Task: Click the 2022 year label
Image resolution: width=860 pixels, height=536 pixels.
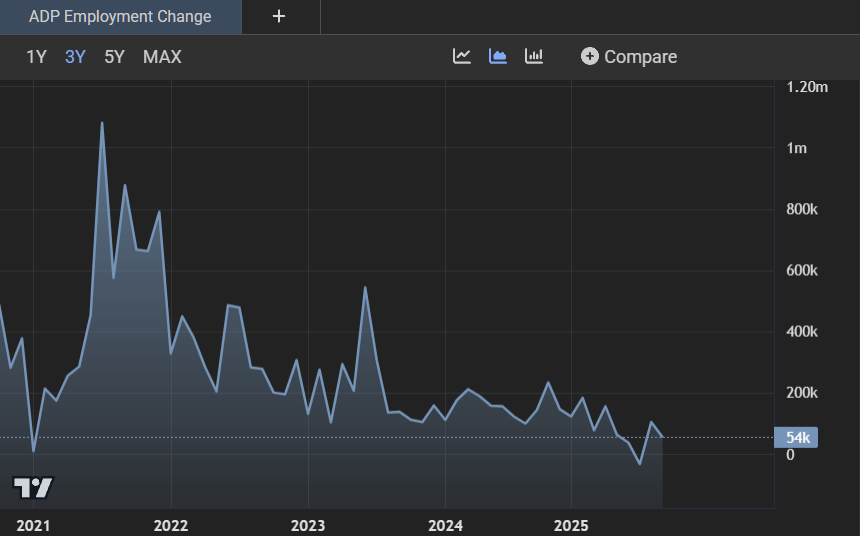Action: coord(171,526)
